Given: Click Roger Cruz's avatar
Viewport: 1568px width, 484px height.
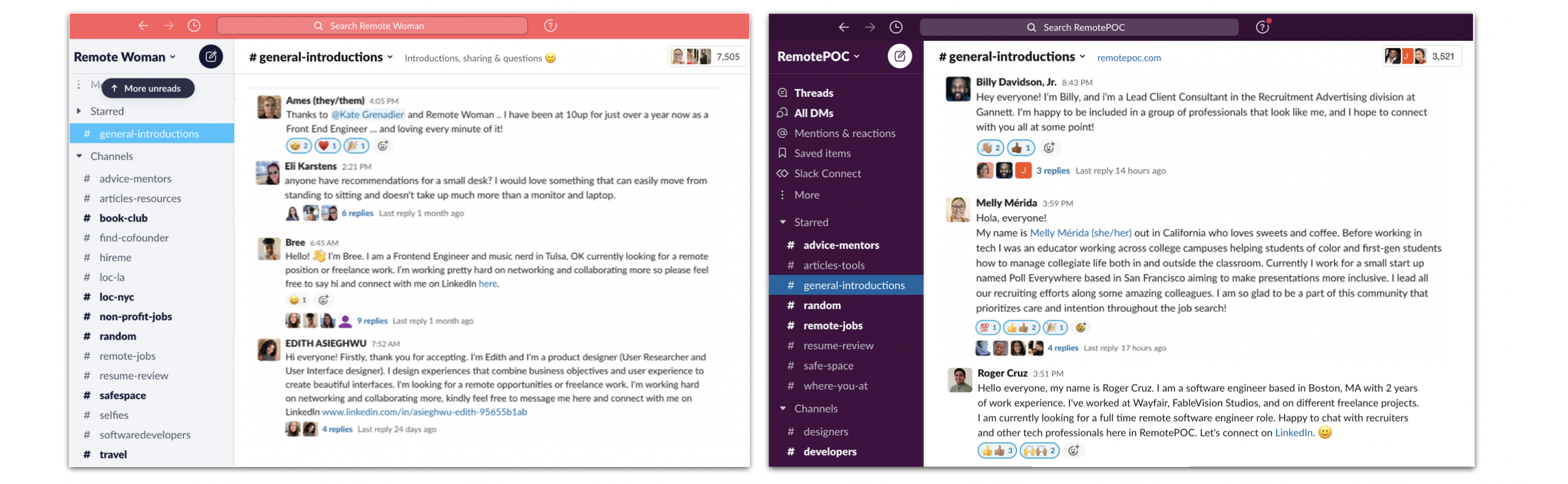Looking at the screenshot, I should (x=959, y=380).
